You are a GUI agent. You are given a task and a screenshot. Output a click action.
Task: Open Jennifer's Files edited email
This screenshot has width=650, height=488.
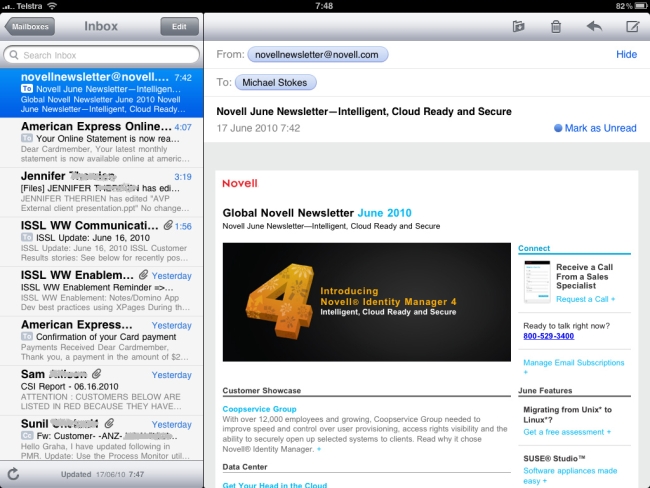coord(102,192)
